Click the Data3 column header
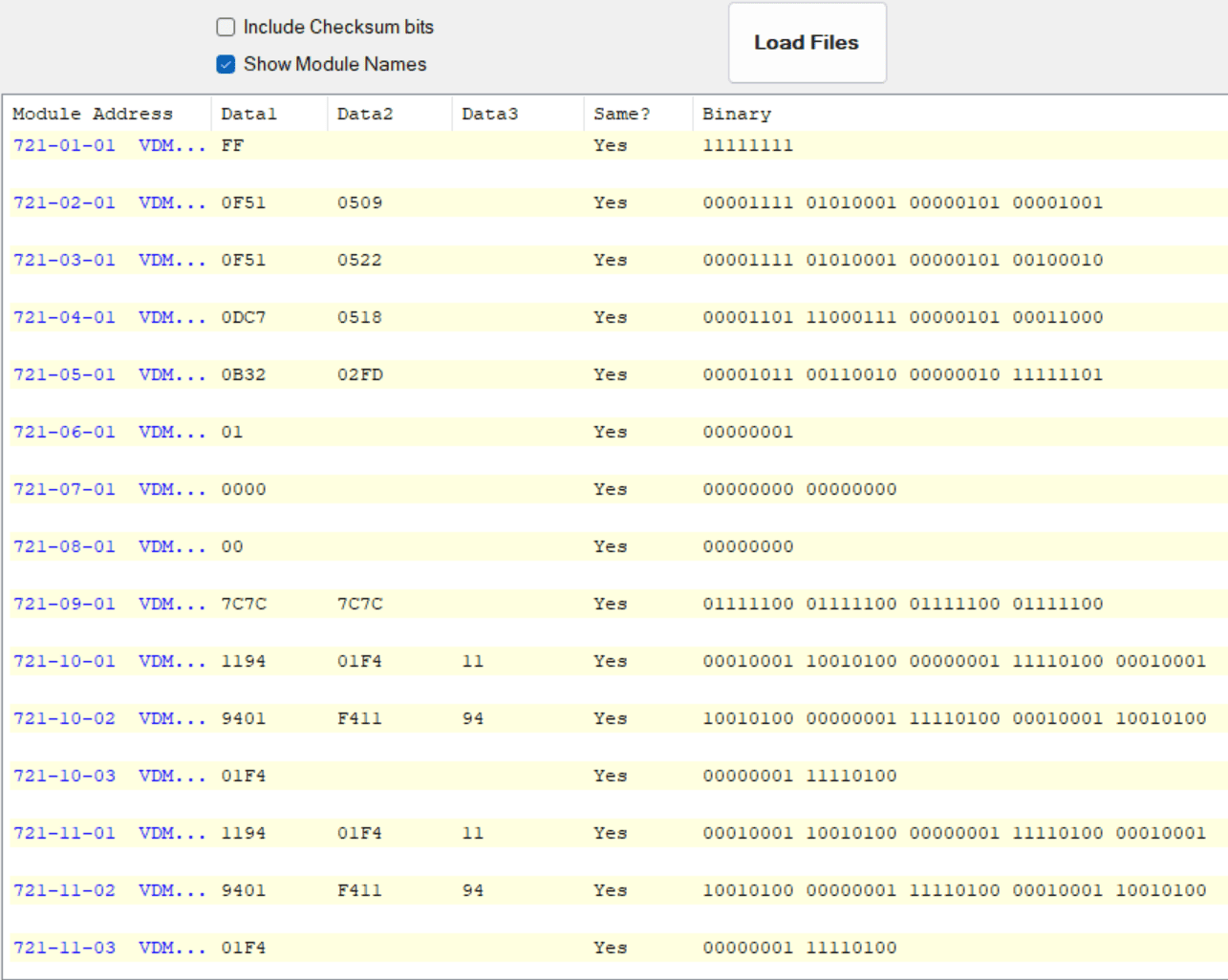1228x980 pixels. pyautogui.click(x=489, y=114)
